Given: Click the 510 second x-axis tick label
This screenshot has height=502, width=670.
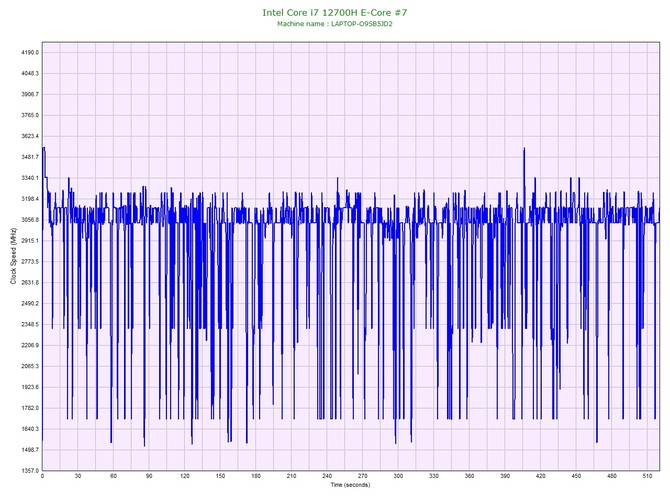Looking at the screenshot, I should [x=647, y=476].
